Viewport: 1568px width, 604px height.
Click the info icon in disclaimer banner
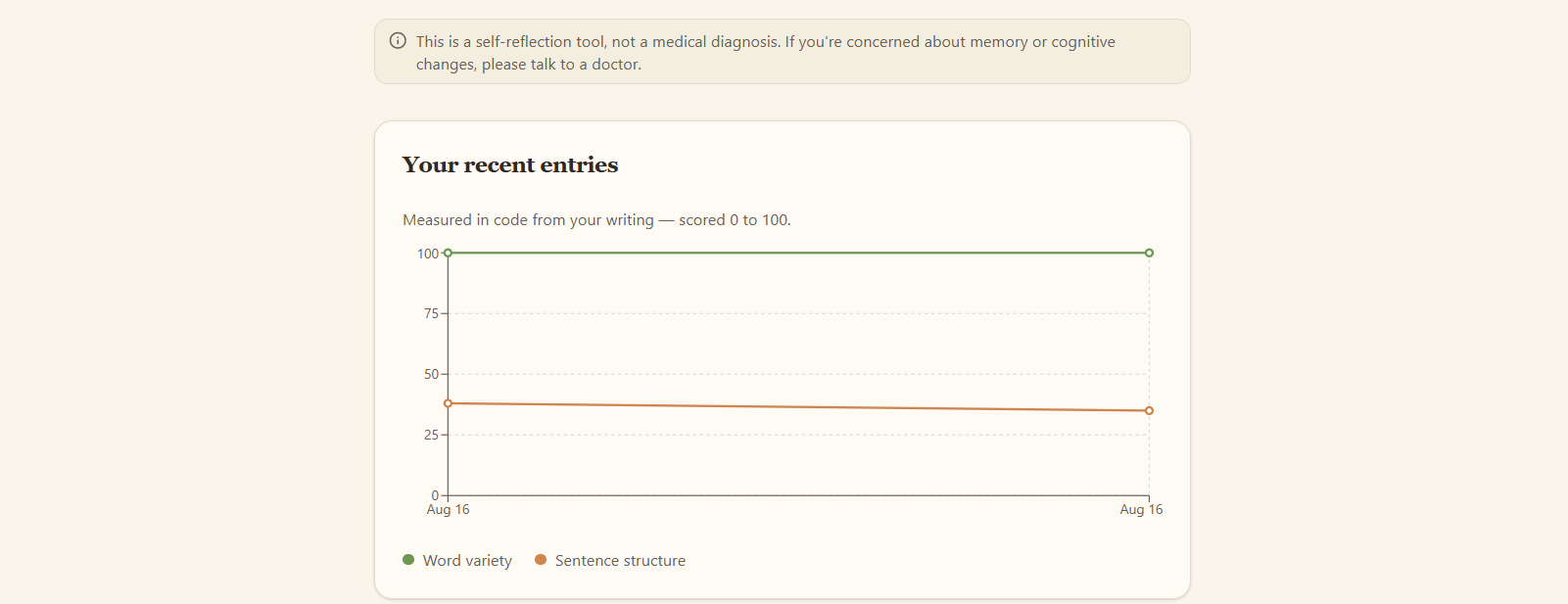tap(398, 41)
